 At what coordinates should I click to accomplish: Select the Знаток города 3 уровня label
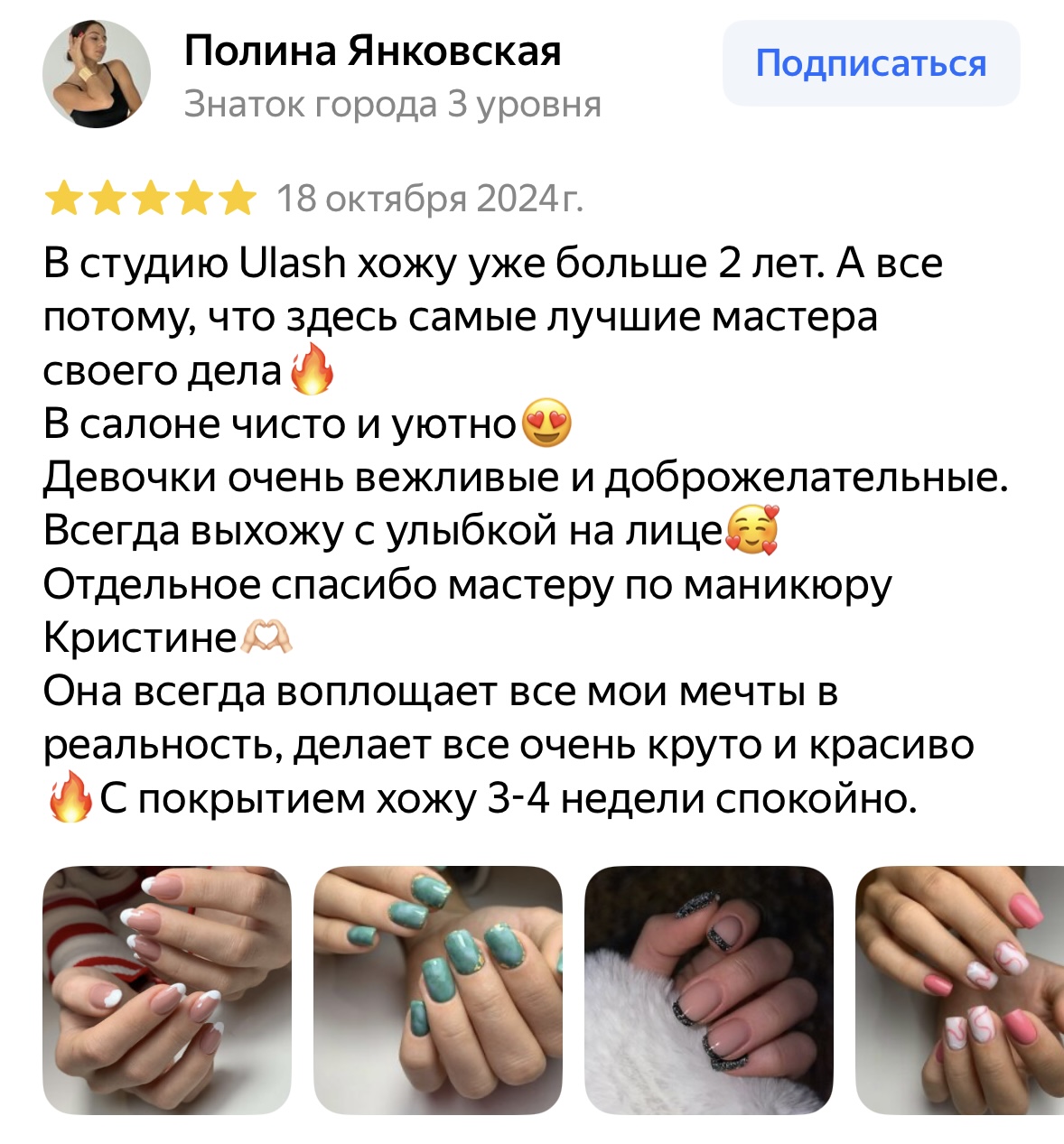(393, 105)
